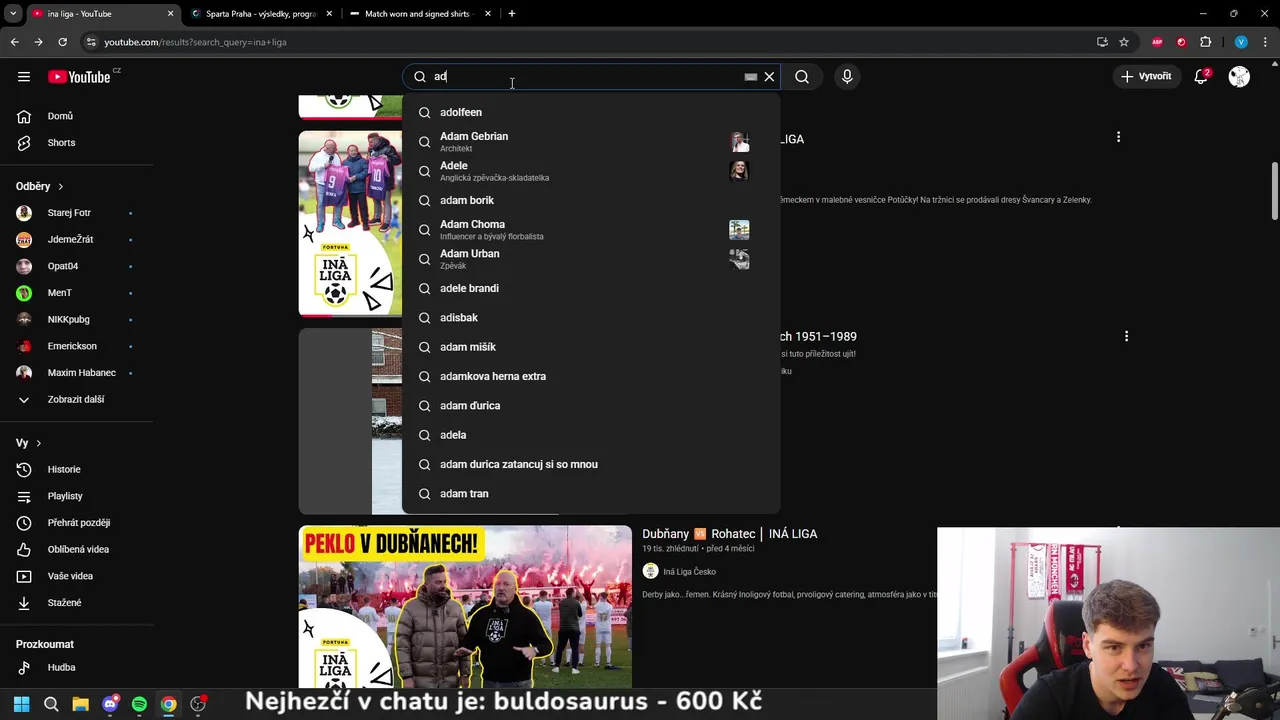Open Shorts in the sidebar
This screenshot has width=1280, height=720.
[77, 143]
